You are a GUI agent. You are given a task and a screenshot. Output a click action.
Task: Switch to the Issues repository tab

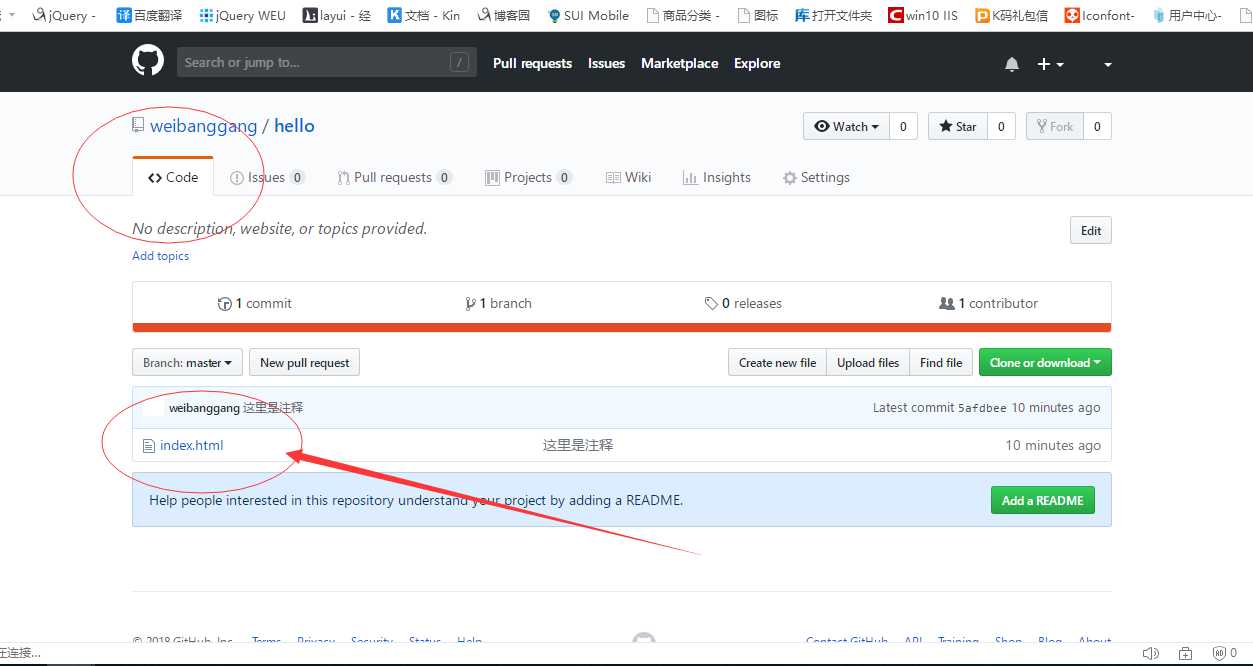[x=267, y=177]
